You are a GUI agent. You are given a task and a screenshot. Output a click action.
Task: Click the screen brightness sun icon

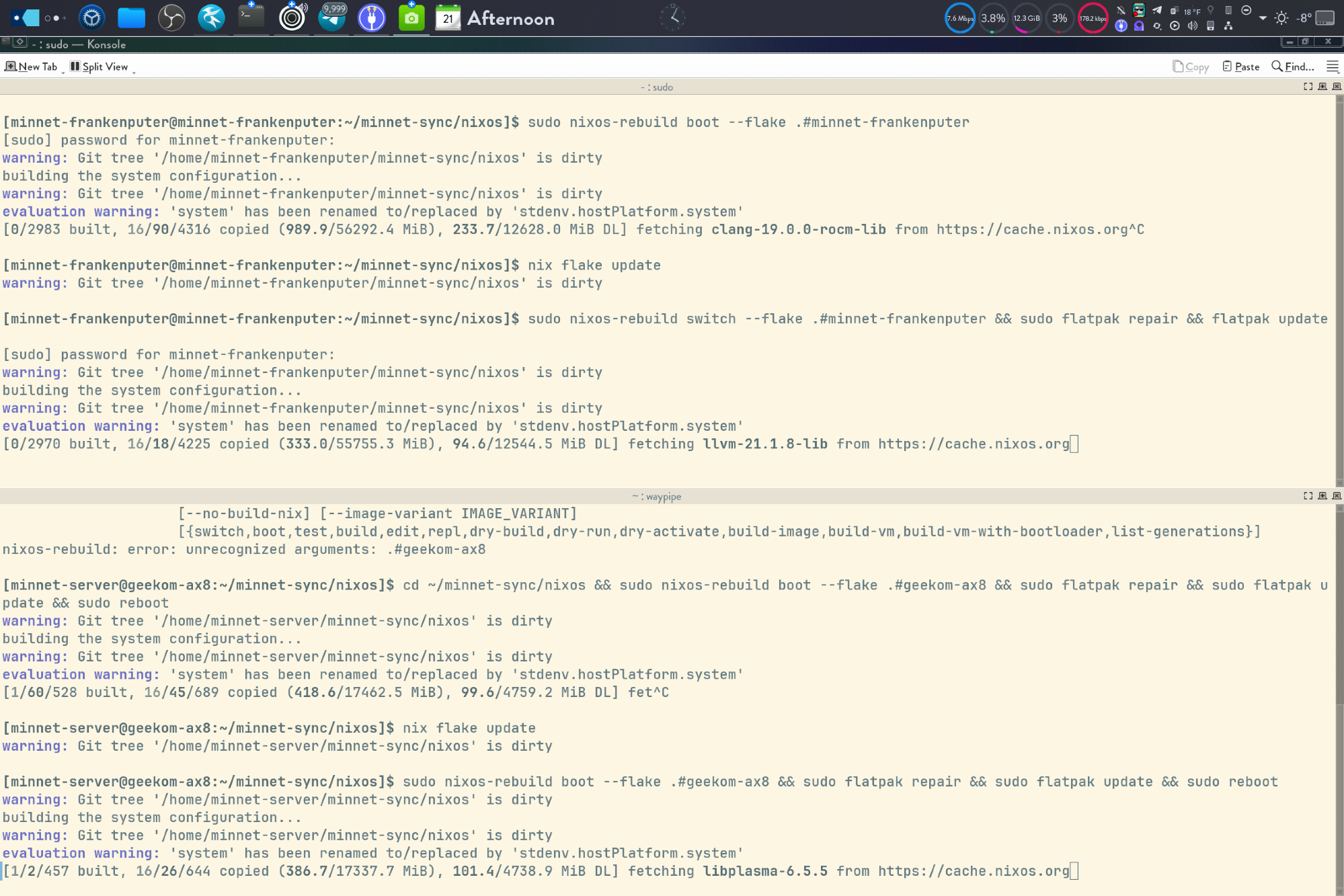point(1281,18)
